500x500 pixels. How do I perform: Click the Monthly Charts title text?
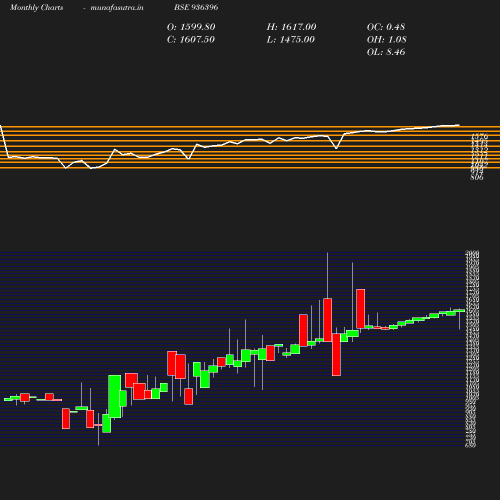click(37, 7)
